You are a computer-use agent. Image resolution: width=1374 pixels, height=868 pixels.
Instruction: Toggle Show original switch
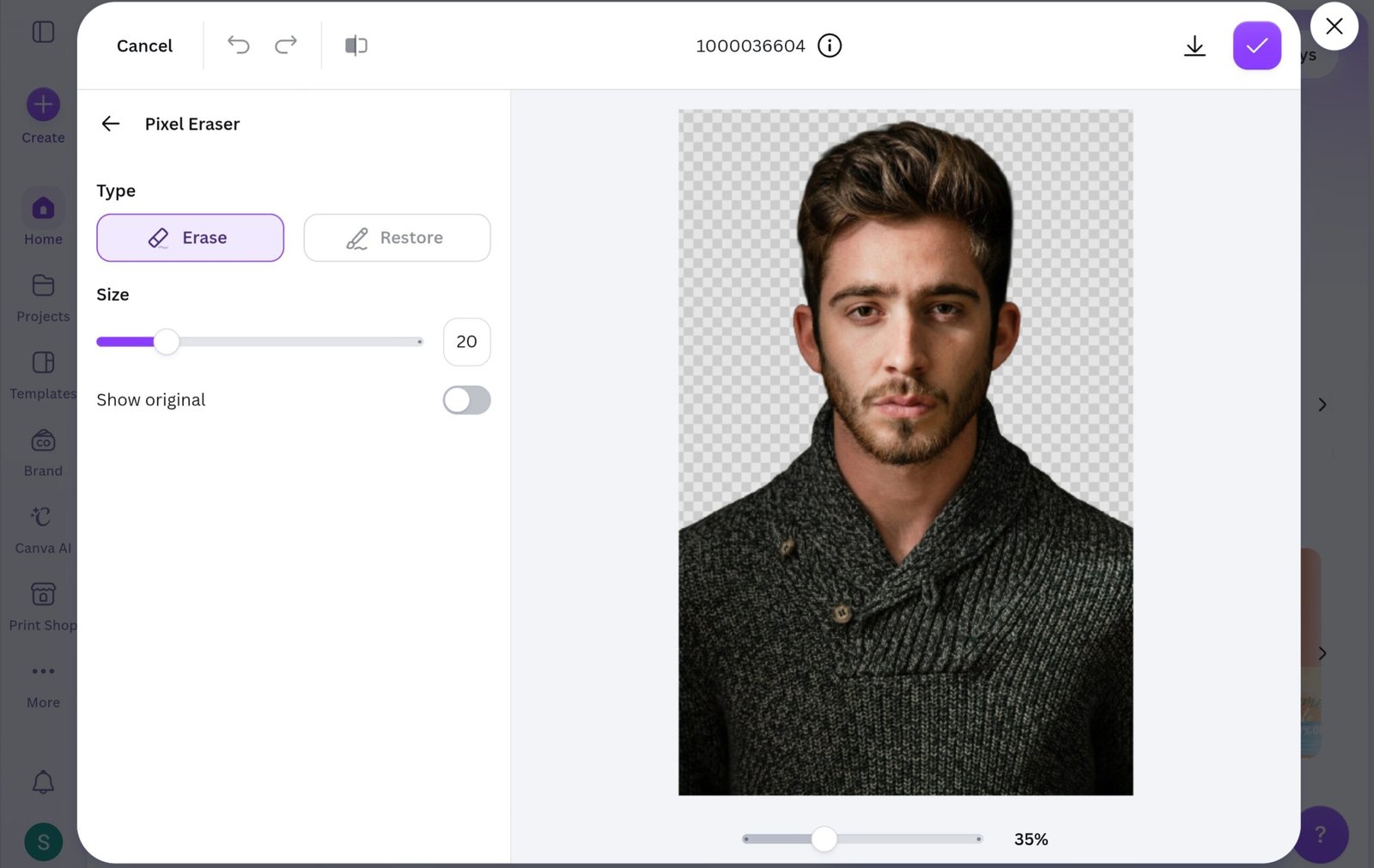coord(466,400)
